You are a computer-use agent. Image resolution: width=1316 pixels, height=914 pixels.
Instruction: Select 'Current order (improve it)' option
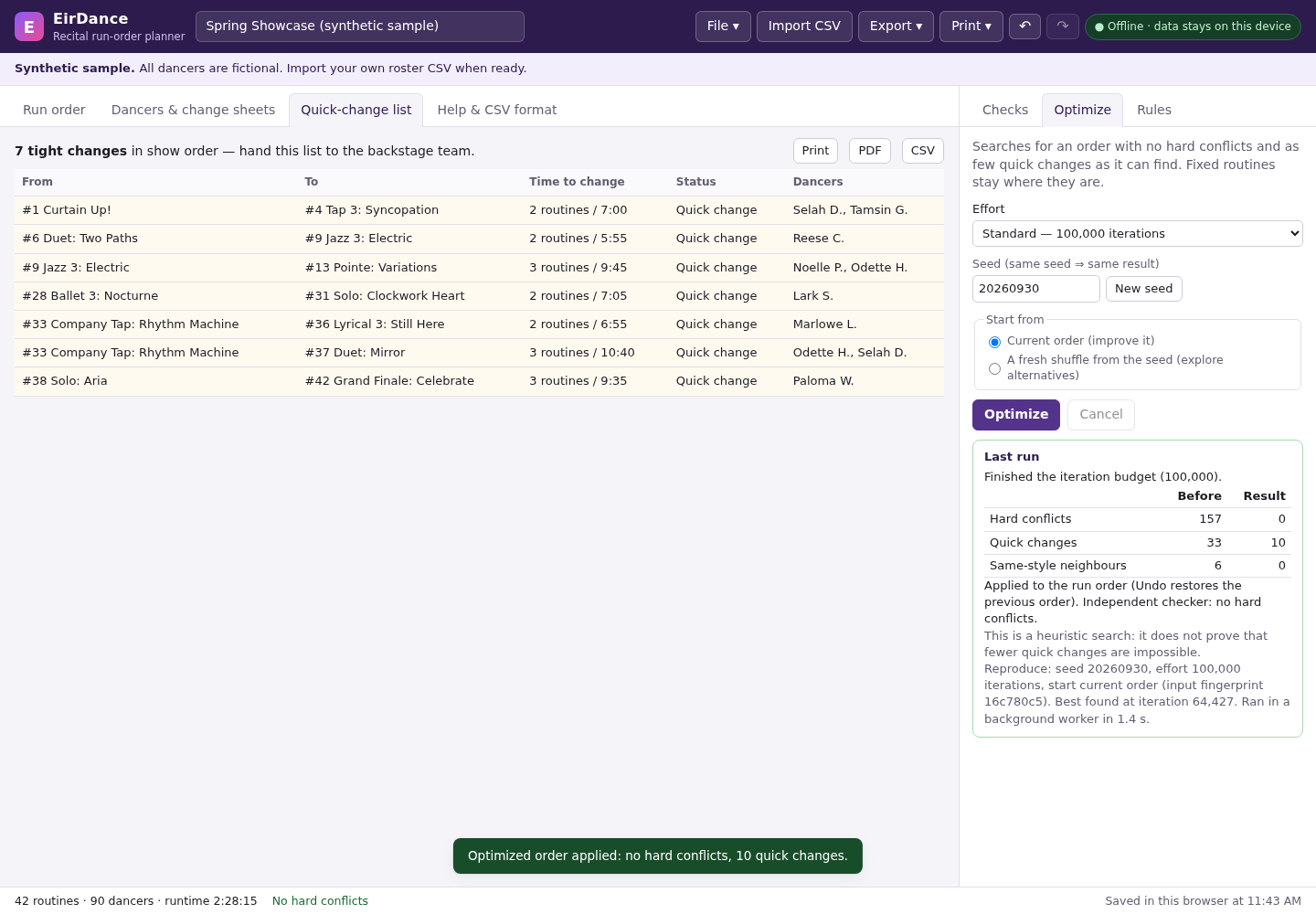pos(995,342)
